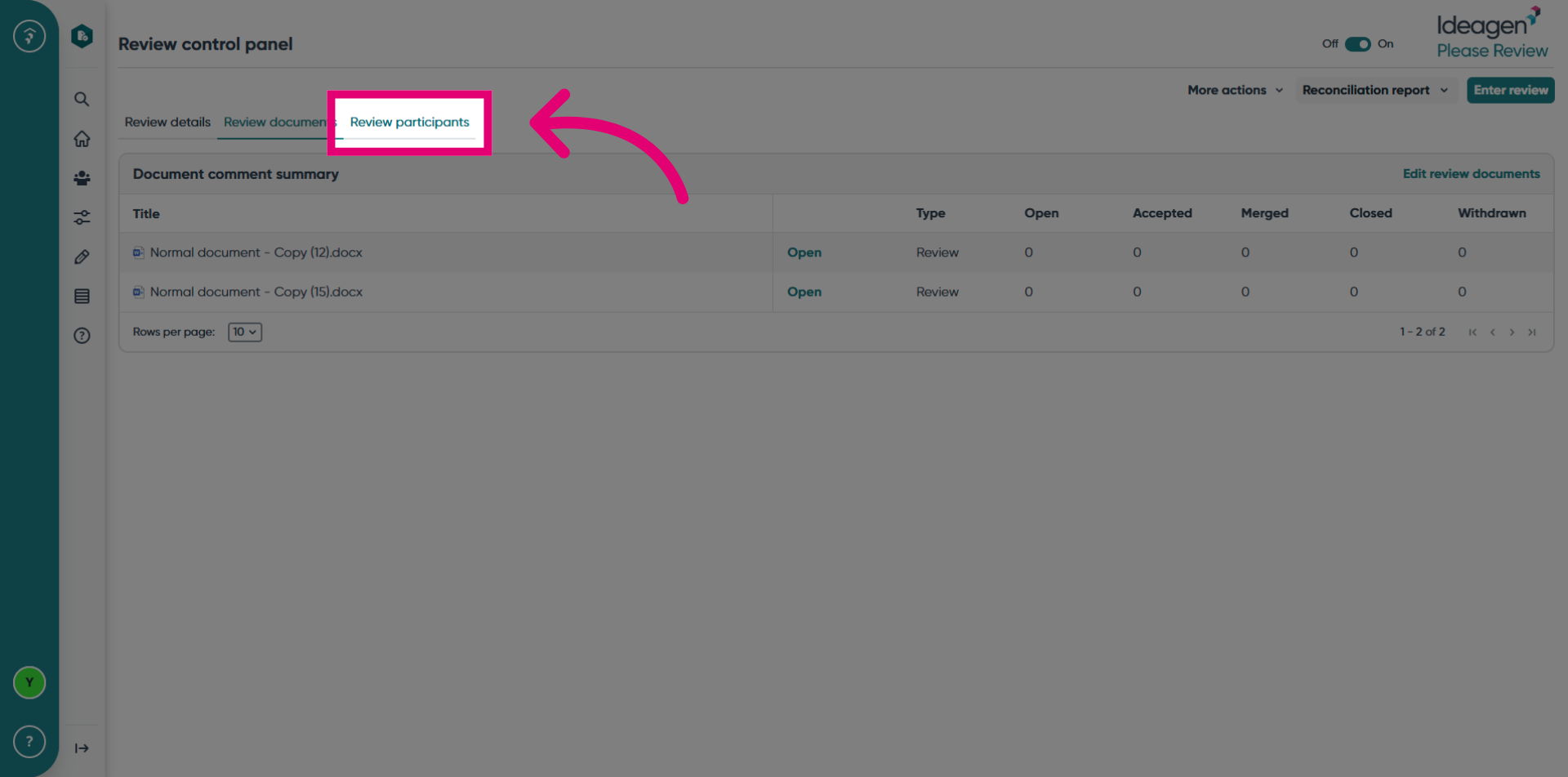Image resolution: width=1568 pixels, height=777 pixels.
Task: Click the accessibility icon at top left
Action: (29, 36)
